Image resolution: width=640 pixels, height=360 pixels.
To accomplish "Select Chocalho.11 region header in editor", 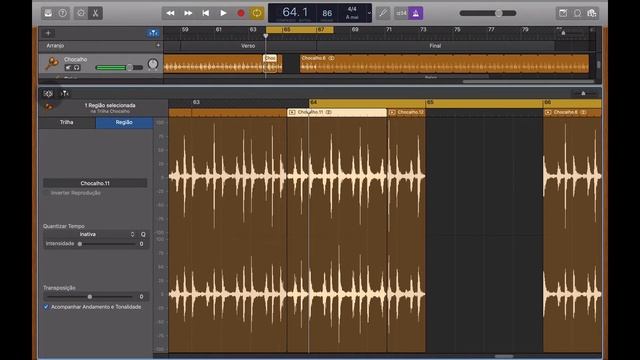I will coord(337,112).
